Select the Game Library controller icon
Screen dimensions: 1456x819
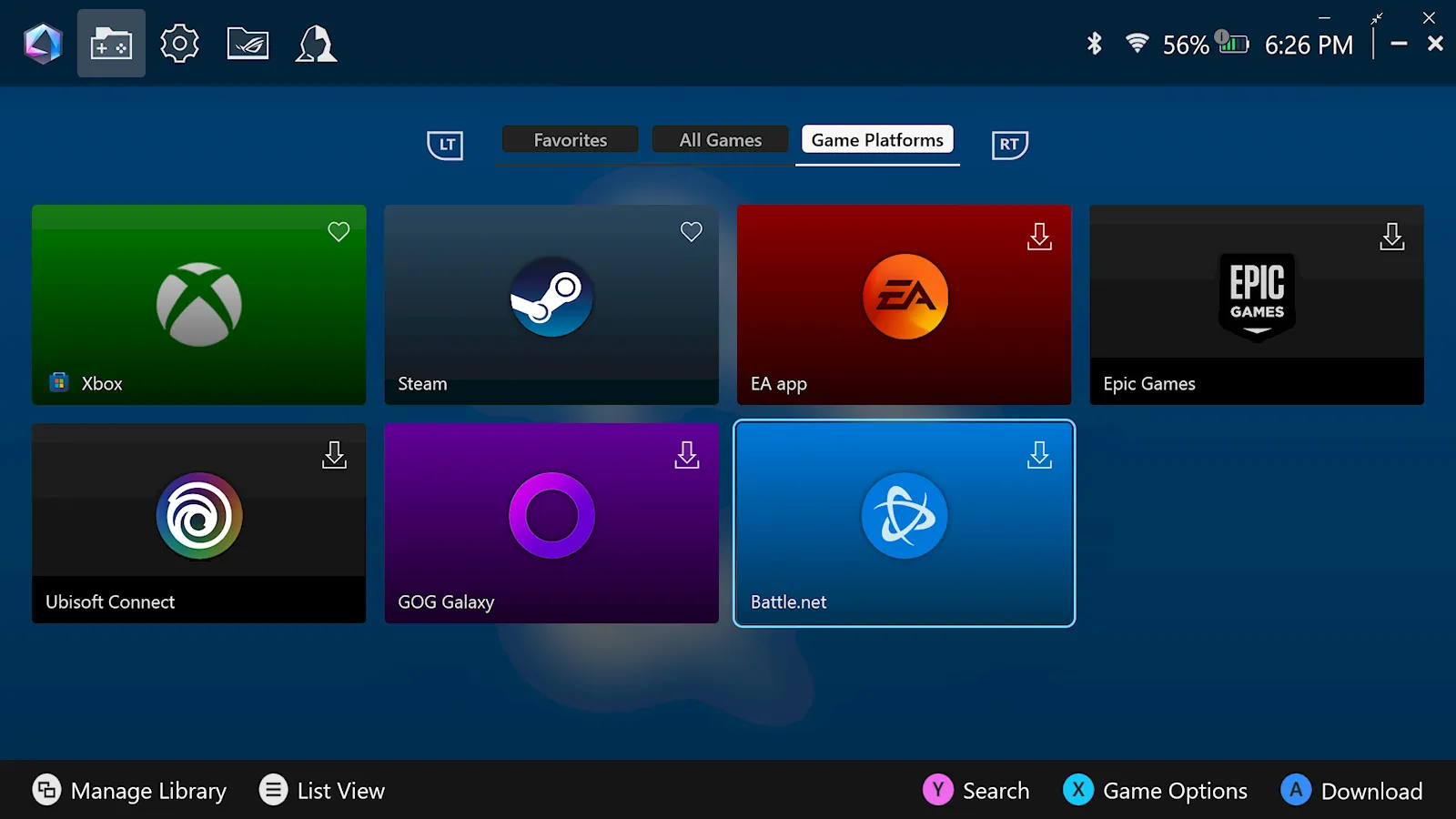point(111,44)
